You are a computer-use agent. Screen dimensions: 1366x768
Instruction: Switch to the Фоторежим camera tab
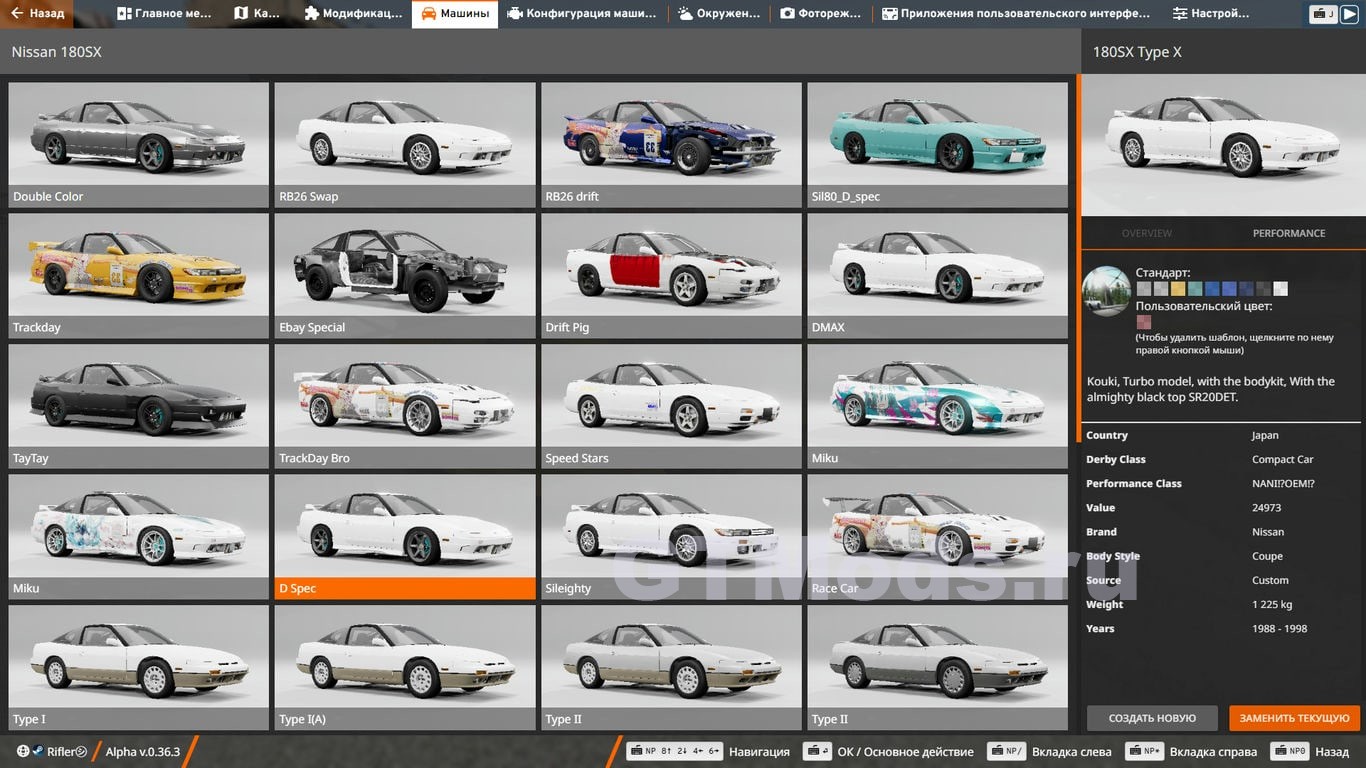pos(821,14)
